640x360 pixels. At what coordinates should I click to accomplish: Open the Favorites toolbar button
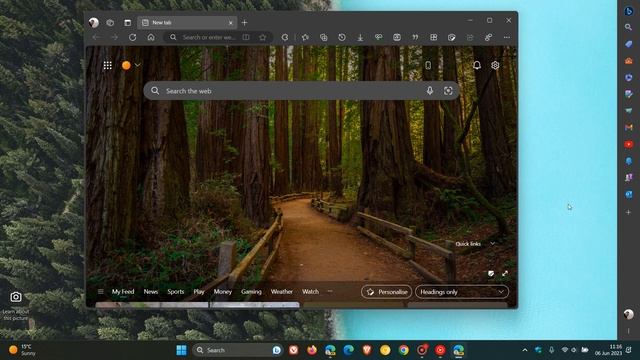click(x=305, y=37)
